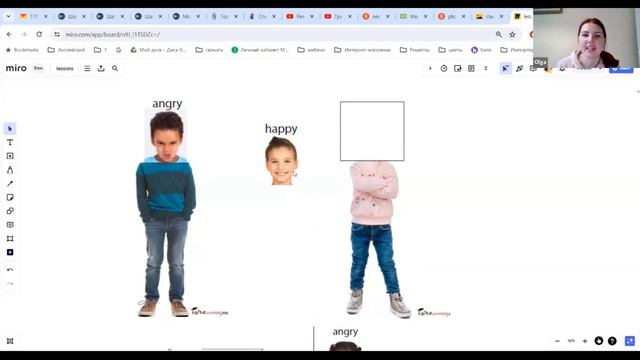
Task: Open the Google 'G' bookmark
Action: pos(118,50)
